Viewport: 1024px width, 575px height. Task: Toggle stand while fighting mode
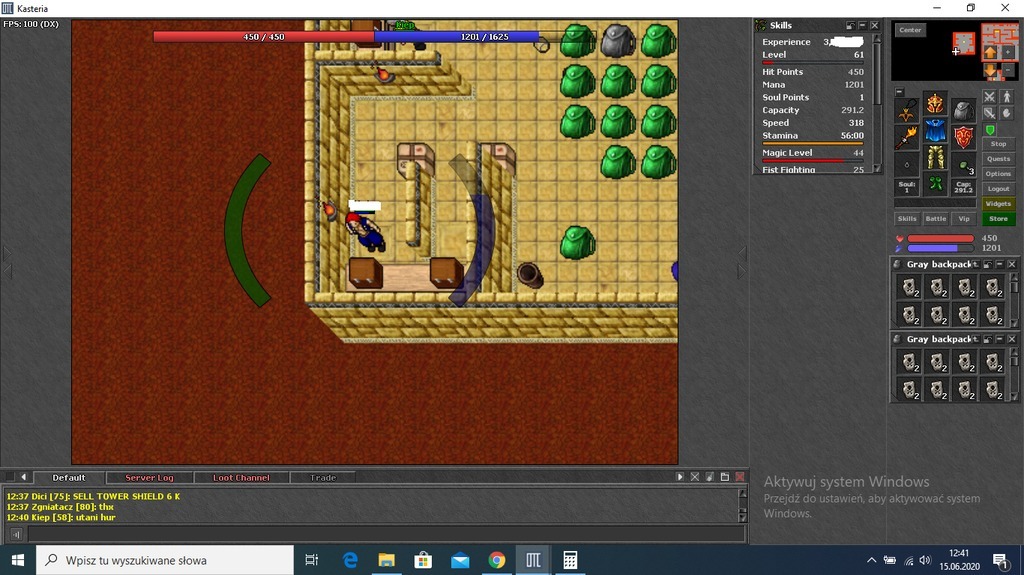(x=1006, y=97)
